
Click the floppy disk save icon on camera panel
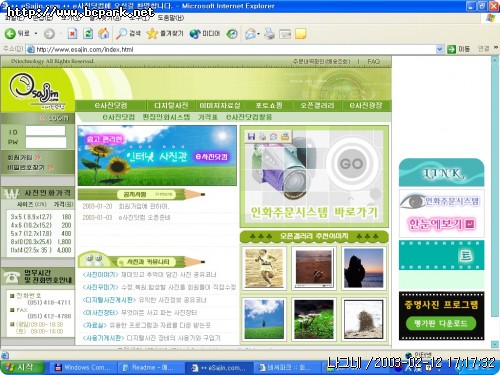coord(252,136)
